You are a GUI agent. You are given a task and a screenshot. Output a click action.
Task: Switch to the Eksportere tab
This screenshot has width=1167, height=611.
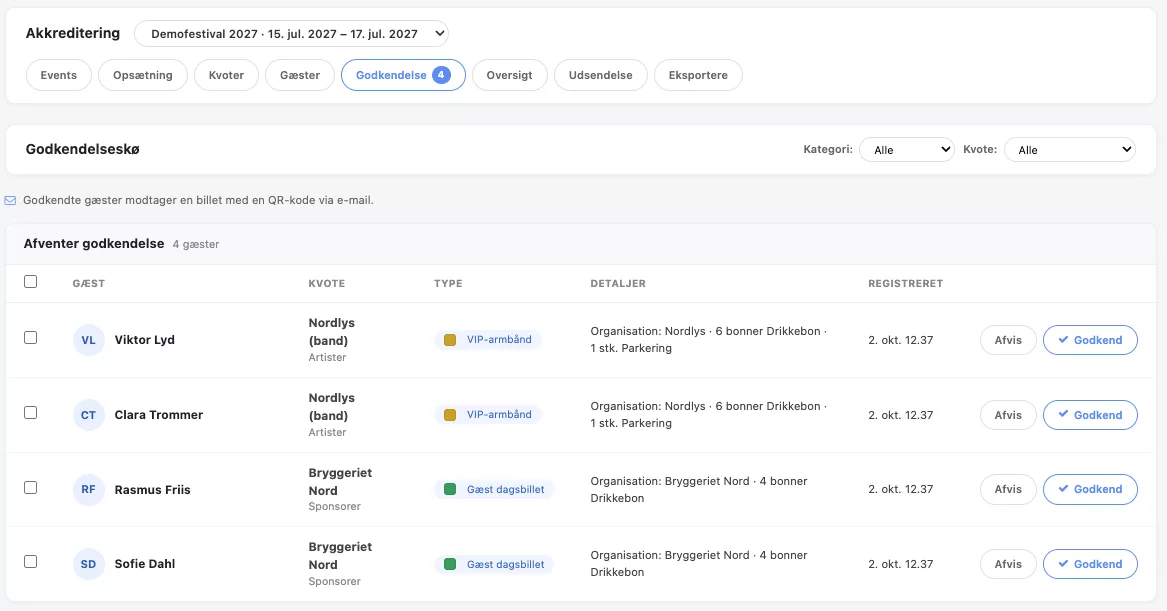click(698, 75)
